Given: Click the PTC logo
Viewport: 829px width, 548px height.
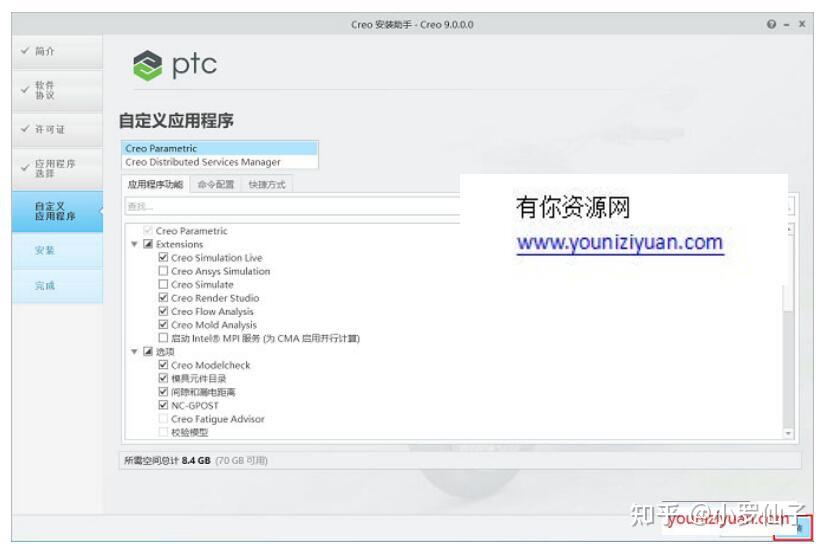Looking at the screenshot, I should click(x=174, y=65).
